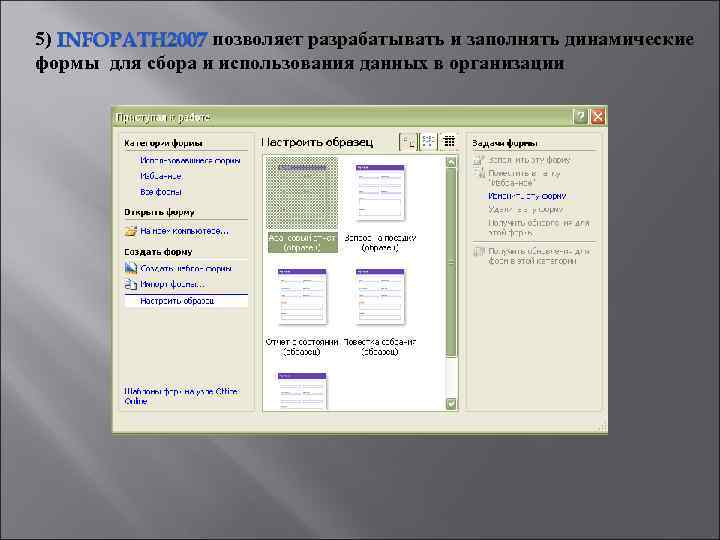Image resolution: width=720 pixels, height=540 pixels.
Task: Click folder icon next to На моем компьютере
Action: (131, 231)
